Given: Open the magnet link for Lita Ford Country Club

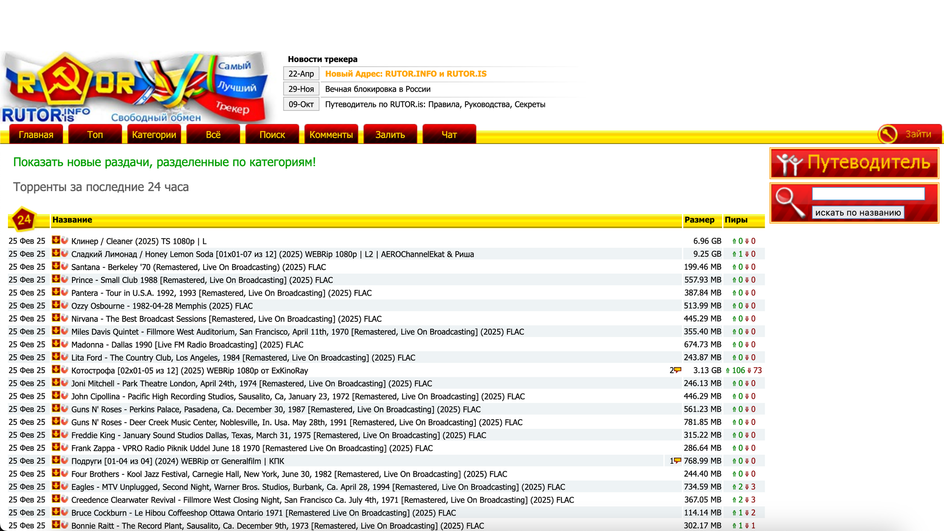Looking at the screenshot, I should (x=64, y=357).
